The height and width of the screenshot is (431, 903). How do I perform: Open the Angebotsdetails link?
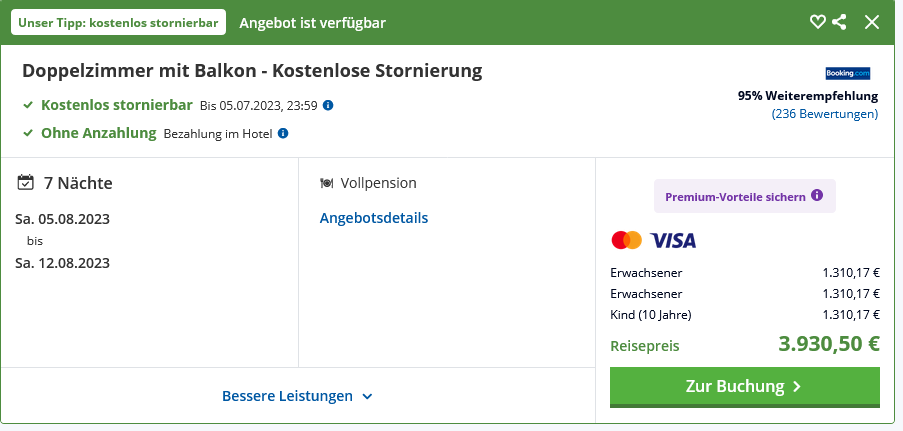coord(374,218)
